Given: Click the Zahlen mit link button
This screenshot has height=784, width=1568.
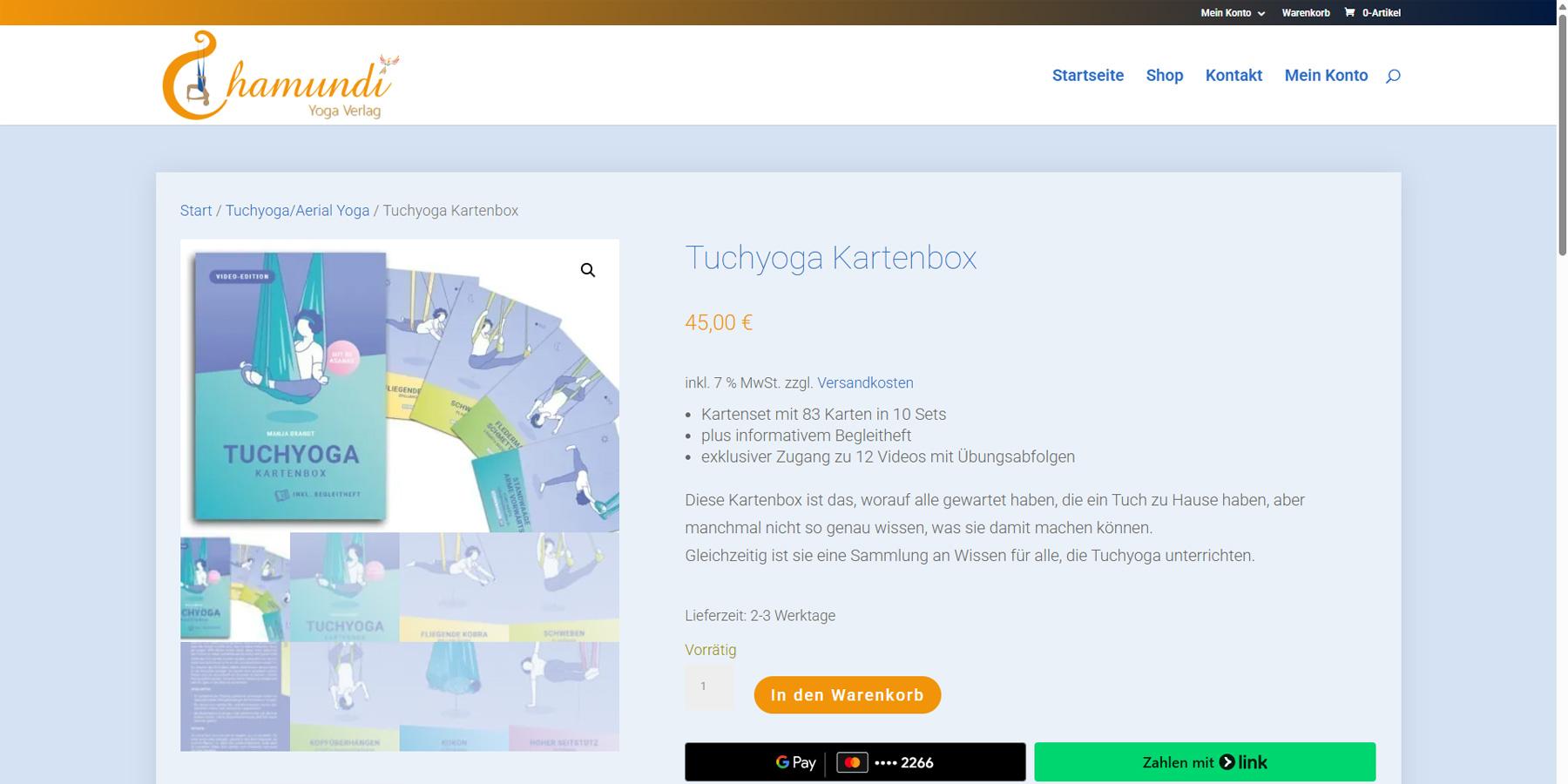Looking at the screenshot, I should tap(1205, 762).
